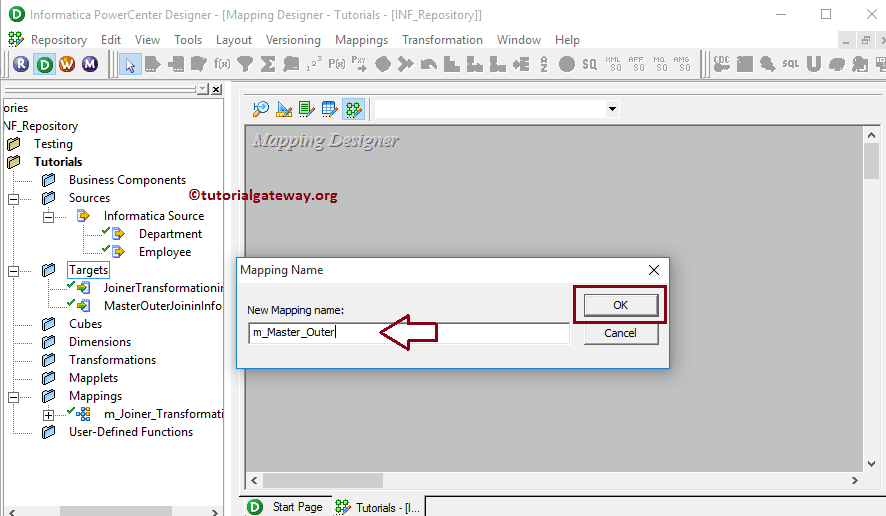Open the Mappings menu
The image size is (886, 516).
[361, 40]
